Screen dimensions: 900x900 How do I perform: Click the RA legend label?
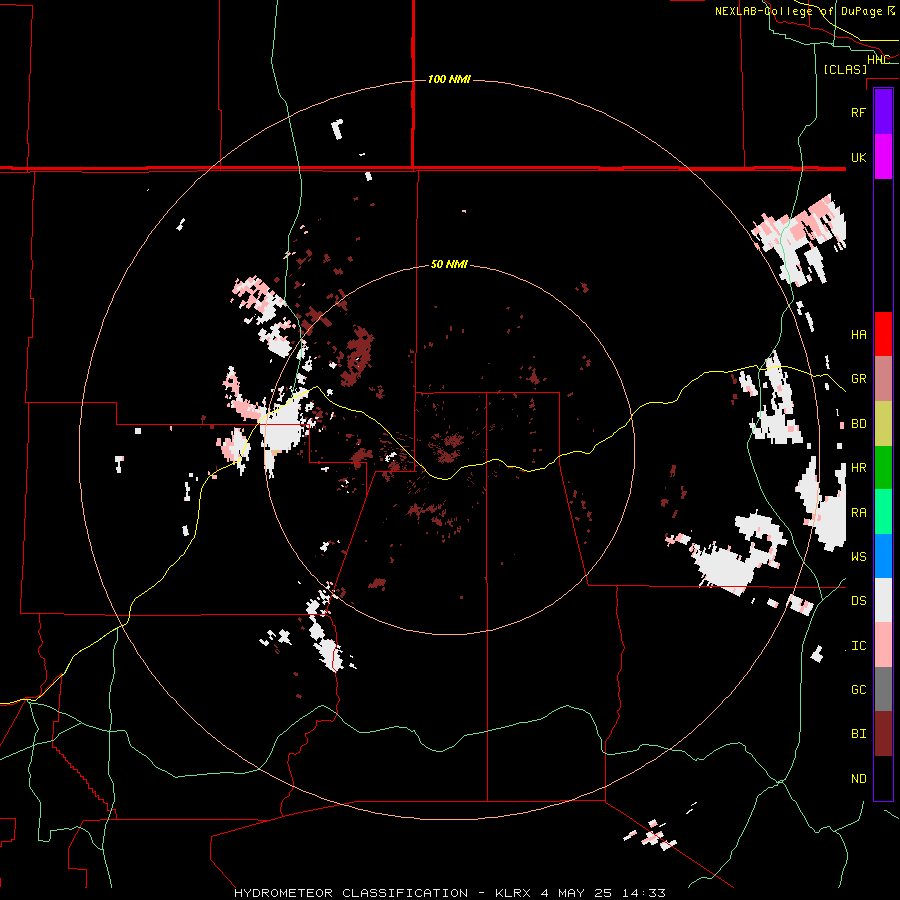[858, 513]
